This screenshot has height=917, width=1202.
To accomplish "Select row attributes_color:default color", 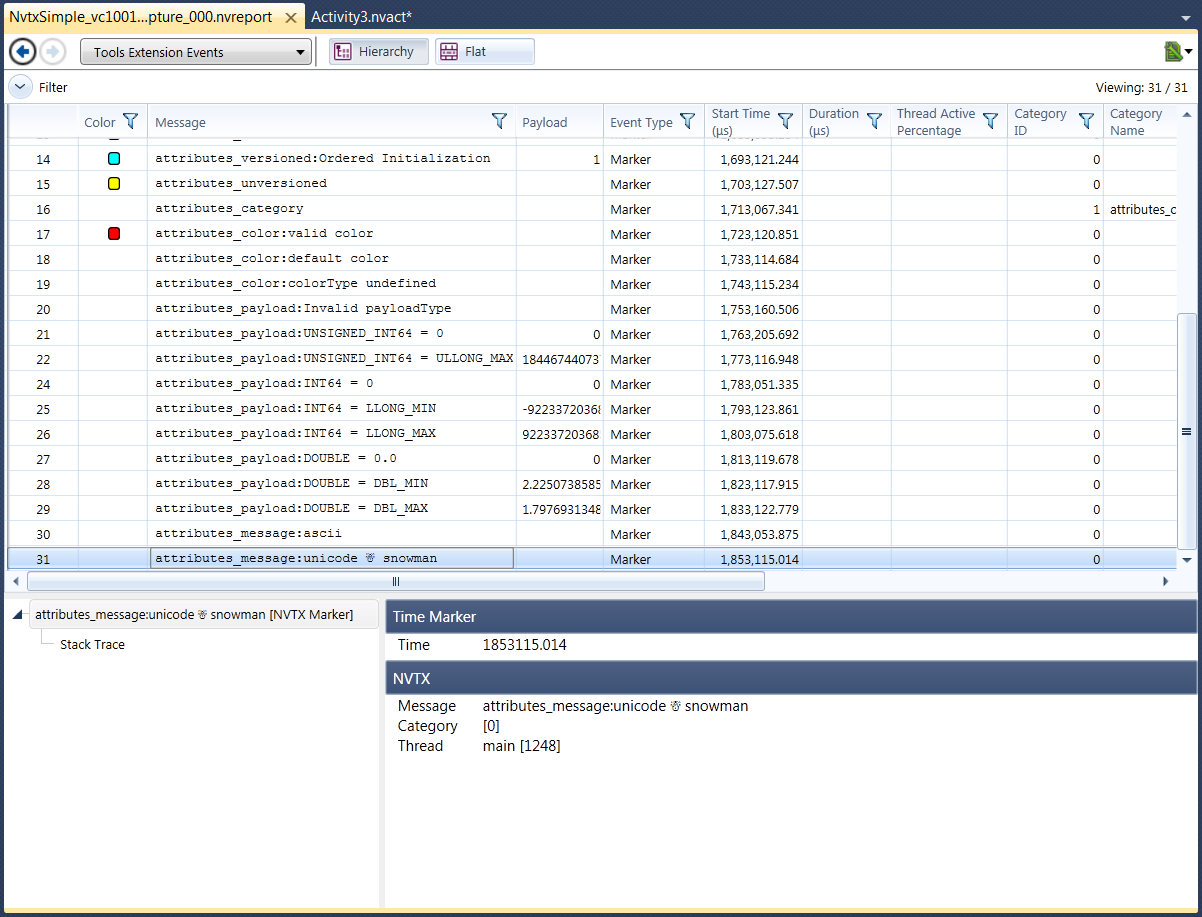I will (592, 259).
